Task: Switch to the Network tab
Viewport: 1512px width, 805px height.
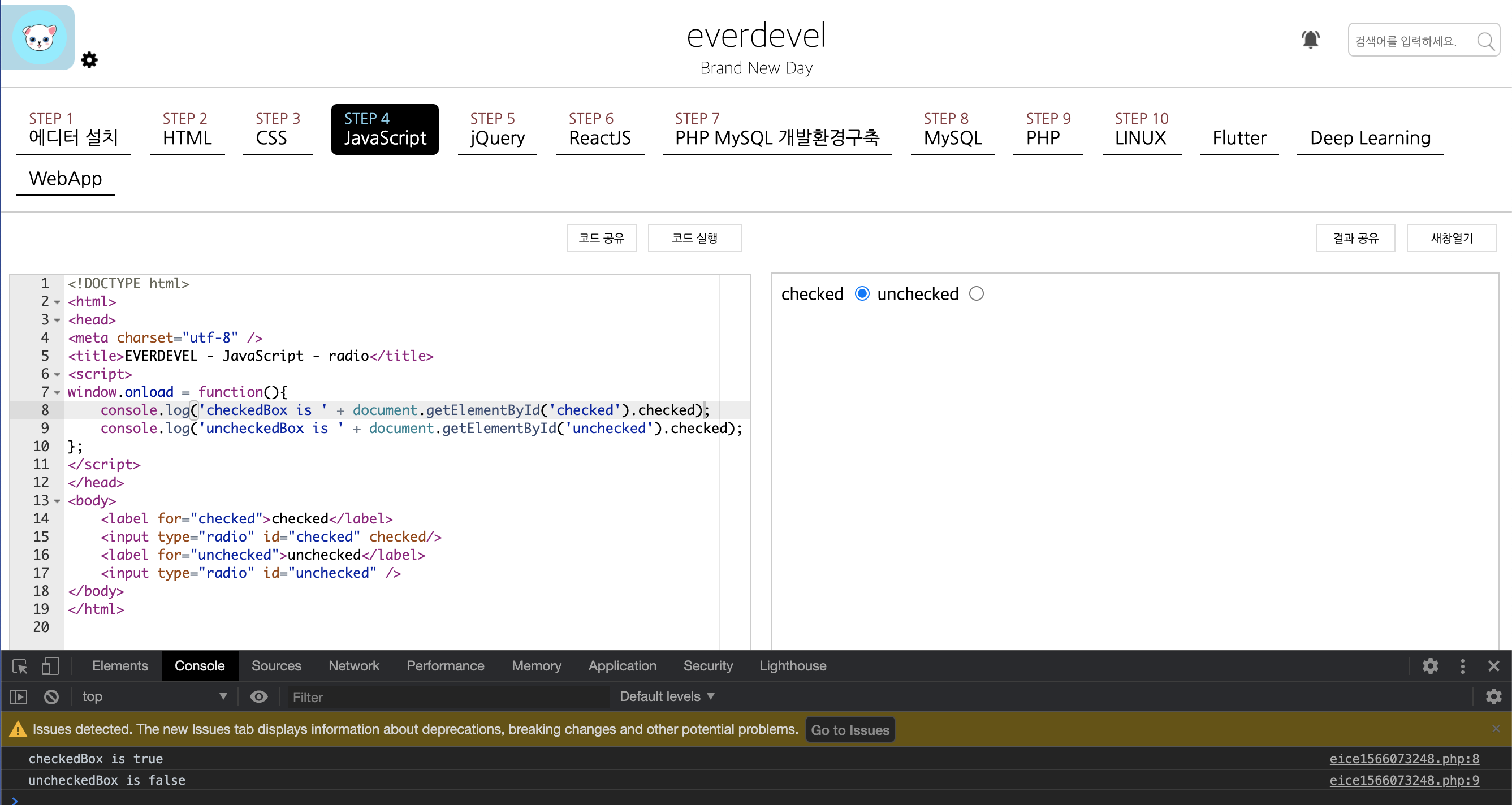Action: (353, 666)
